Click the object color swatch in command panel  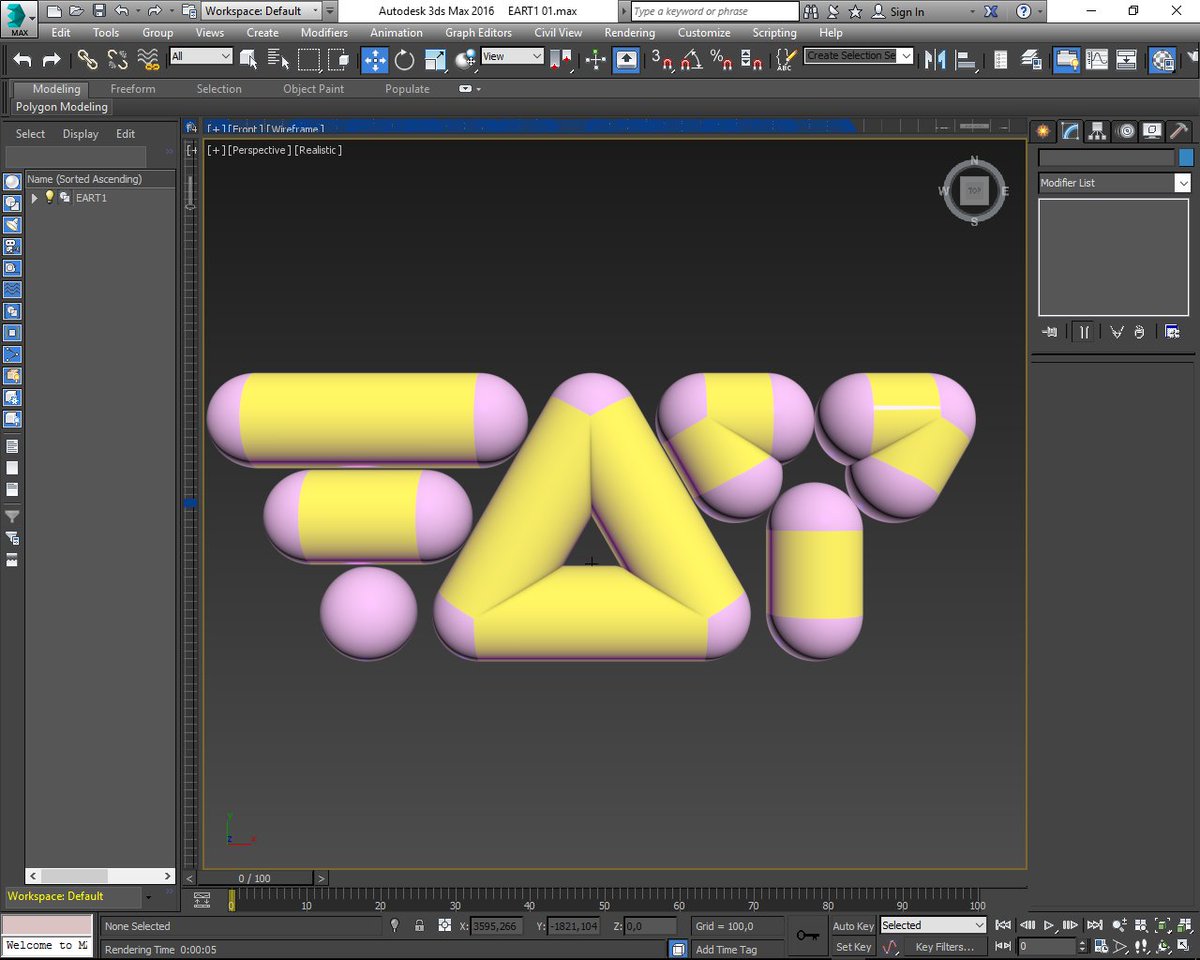[1186, 158]
